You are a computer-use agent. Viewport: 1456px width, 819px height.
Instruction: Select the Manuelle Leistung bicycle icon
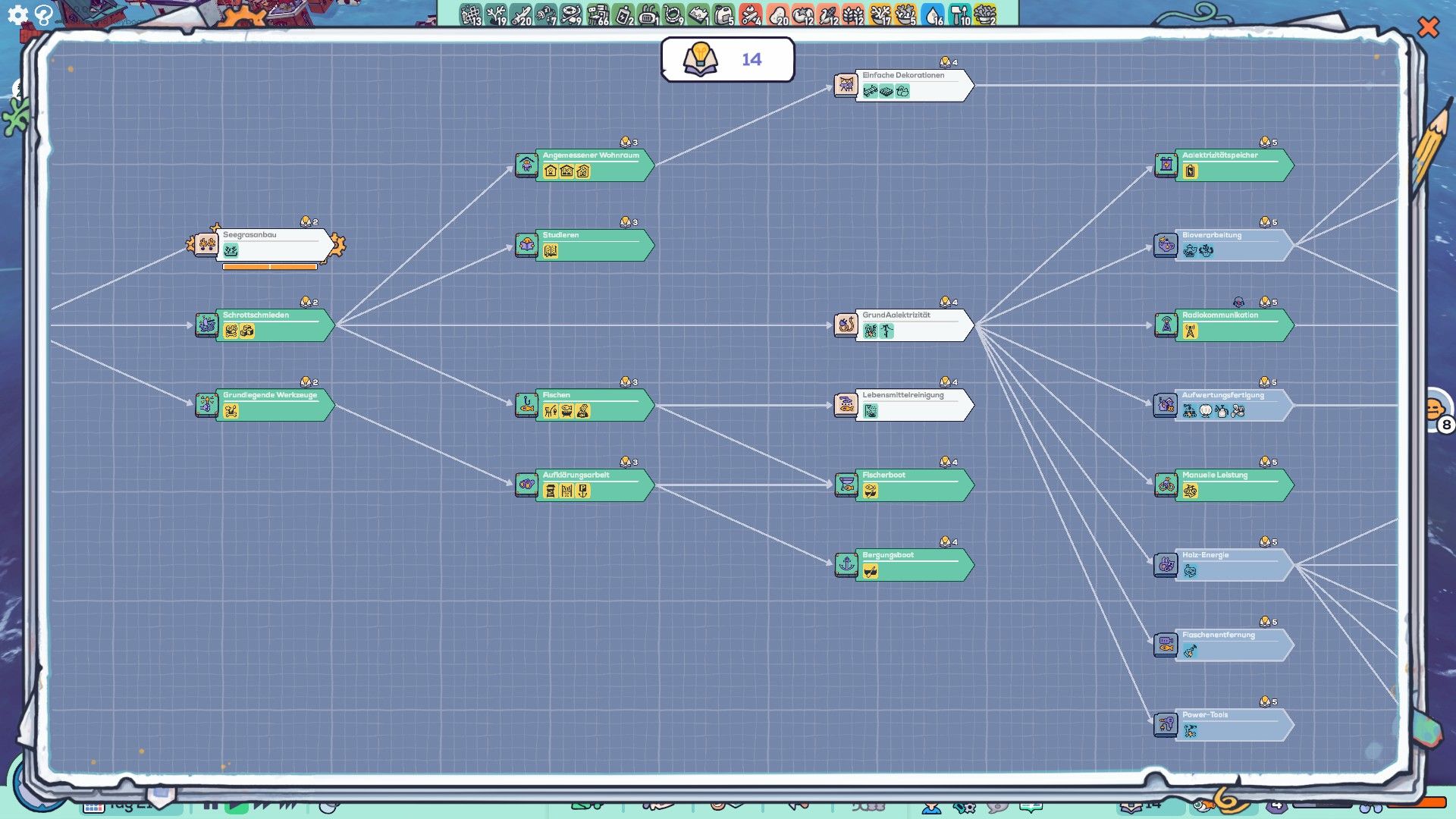[1166, 485]
